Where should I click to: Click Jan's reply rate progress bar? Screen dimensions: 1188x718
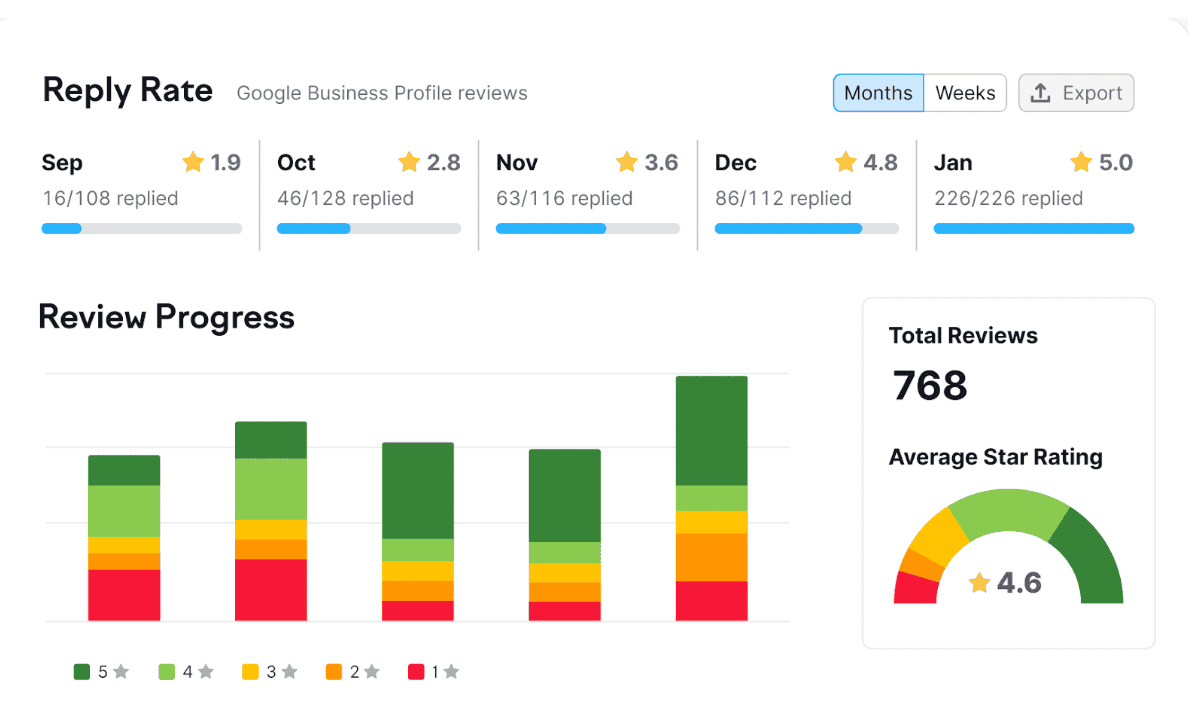click(x=1033, y=228)
